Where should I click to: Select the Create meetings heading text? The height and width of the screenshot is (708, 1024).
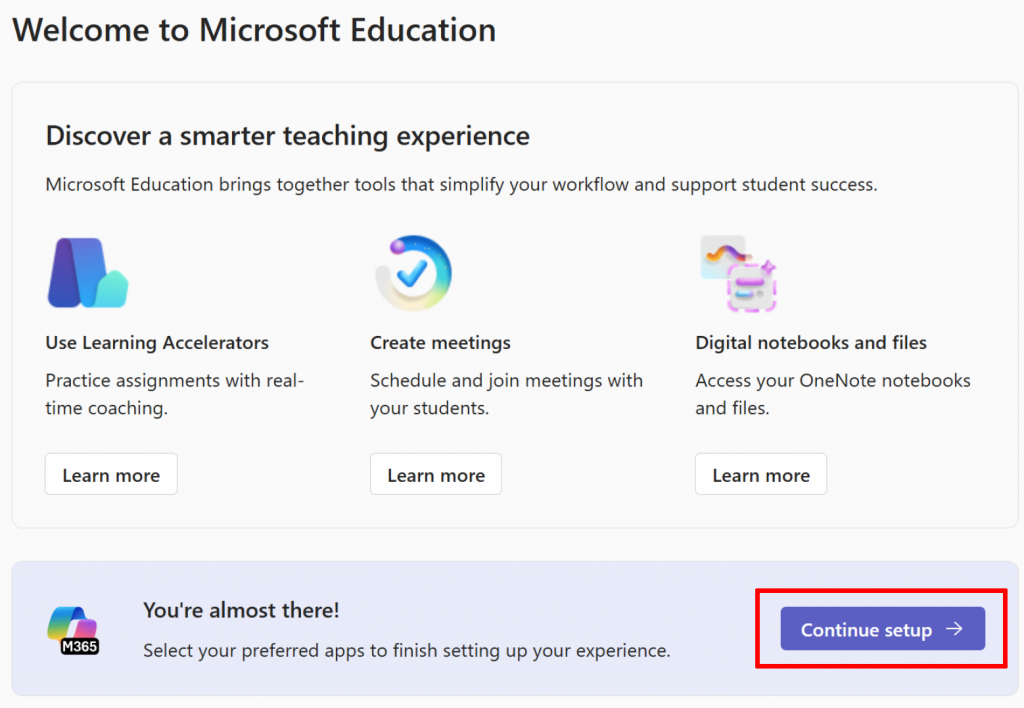[440, 342]
